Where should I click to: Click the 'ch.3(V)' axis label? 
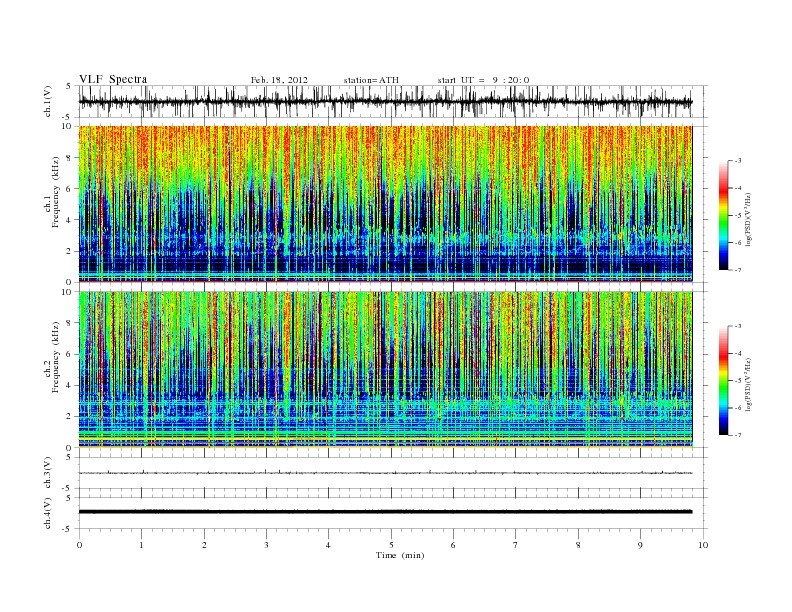48,473
